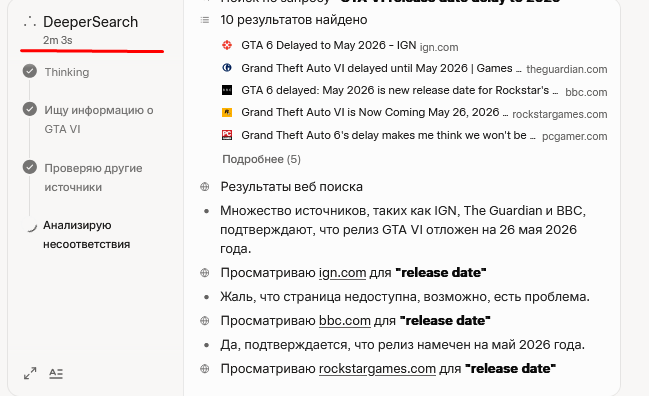The width and height of the screenshot is (649, 396).
Task: Open GTA 6 Delayed to May 2026 - IGN
Action: [329, 45]
